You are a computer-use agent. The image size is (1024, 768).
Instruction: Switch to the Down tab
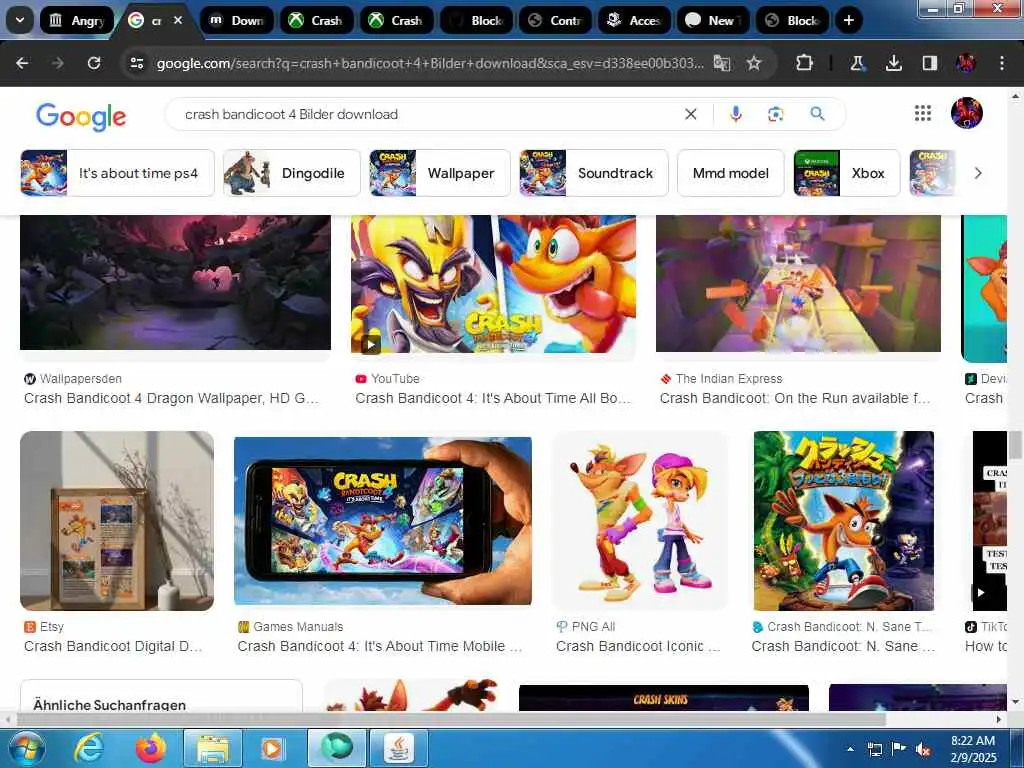click(x=236, y=20)
